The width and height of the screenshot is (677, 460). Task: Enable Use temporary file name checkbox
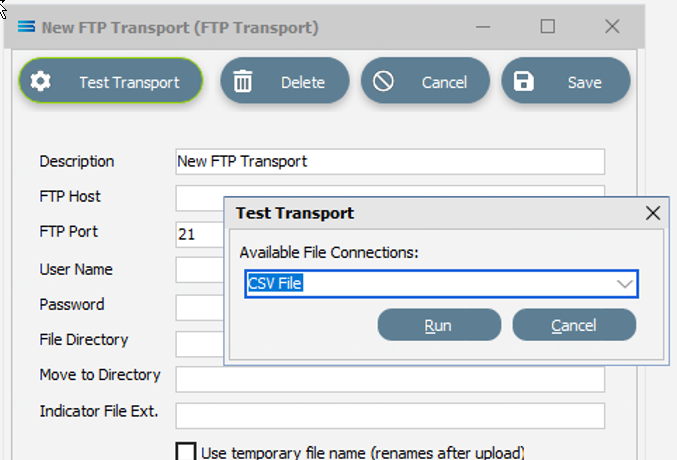(x=185, y=452)
